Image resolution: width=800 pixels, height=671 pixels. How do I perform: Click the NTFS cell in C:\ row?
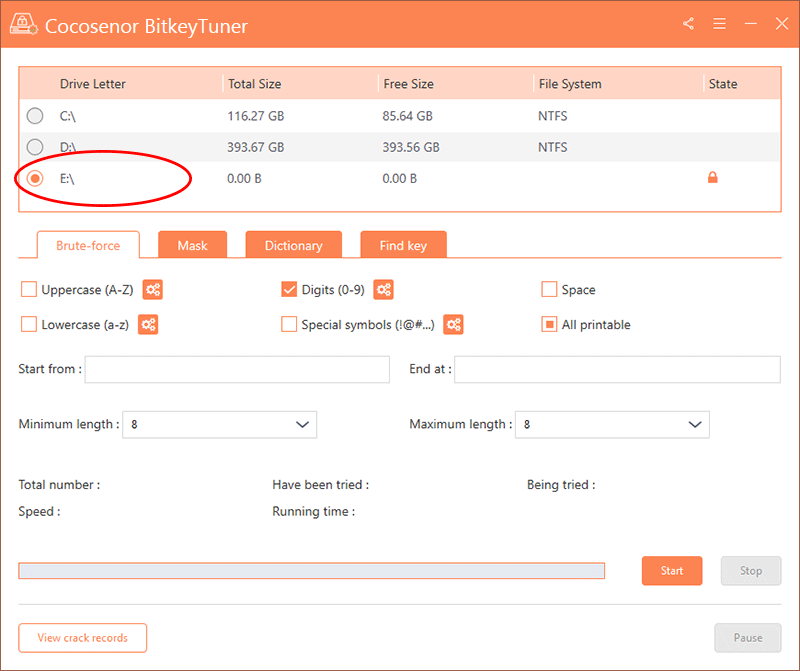coord(553,116)
